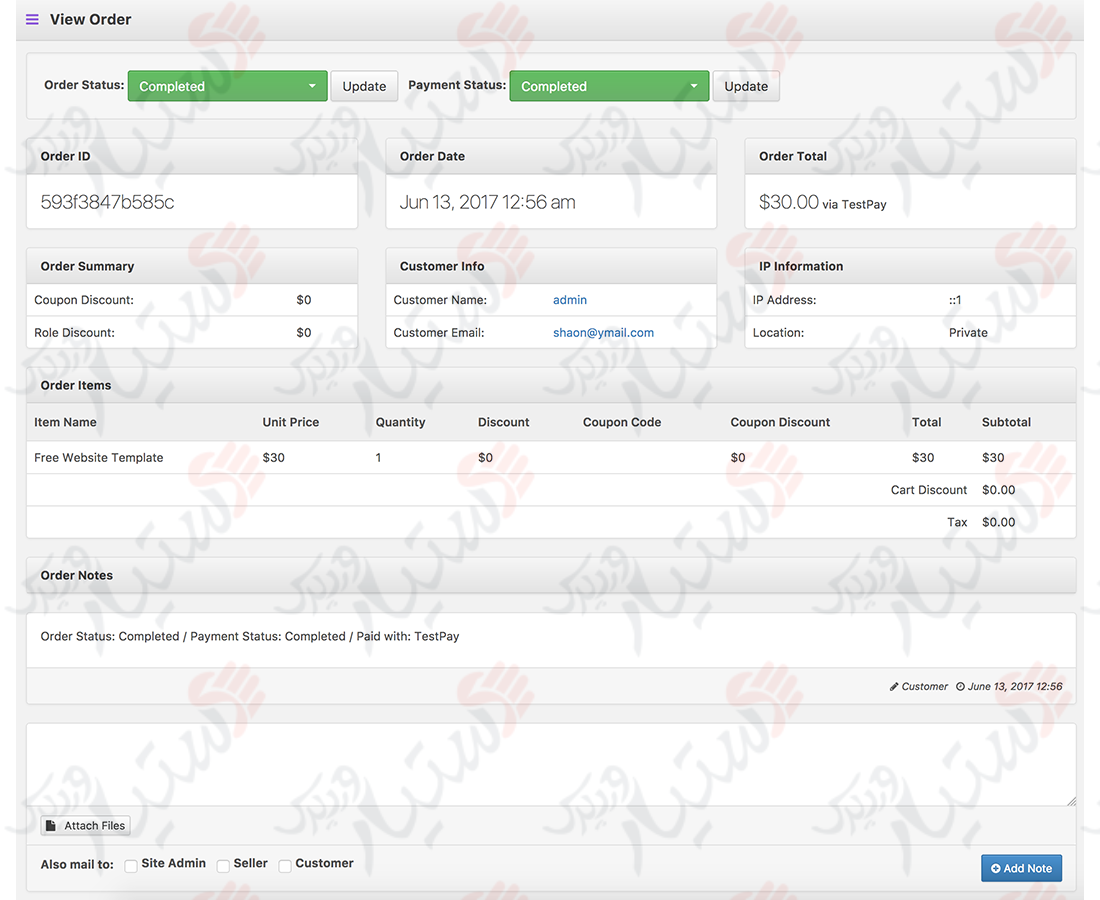Screen dimensions: 1100x900
Task: Toggle the Customer mail checkbox
Action: [x=285, y=865]
